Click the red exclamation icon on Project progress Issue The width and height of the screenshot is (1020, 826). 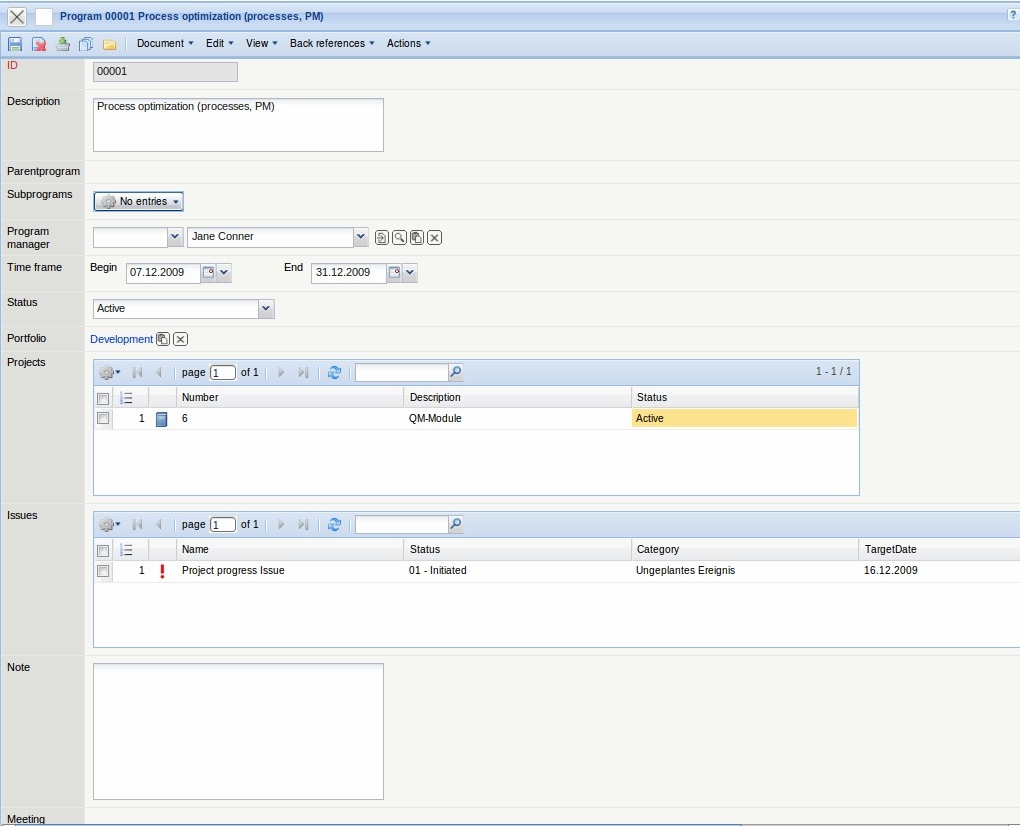coord(162,571)
